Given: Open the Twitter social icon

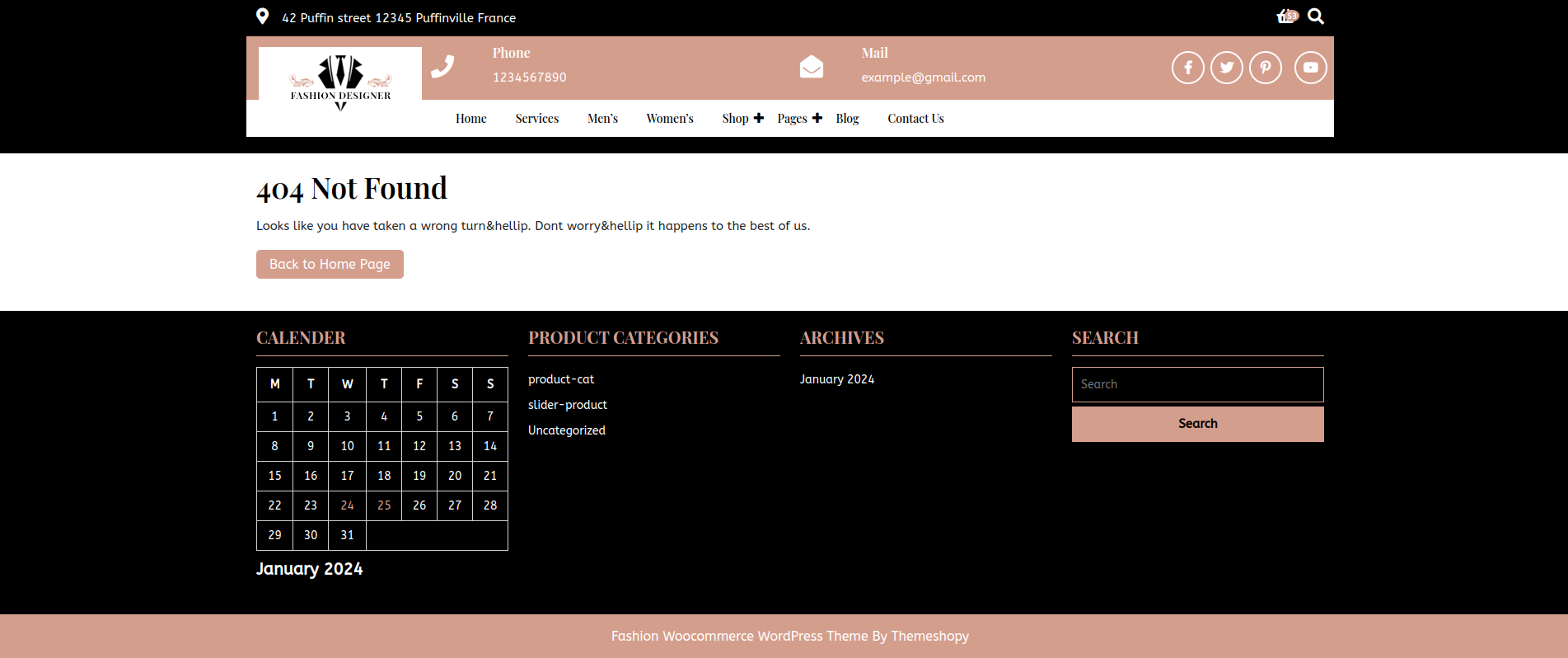Looking at the screenshot, I should pyautogui.click(x=1226, y=68).
